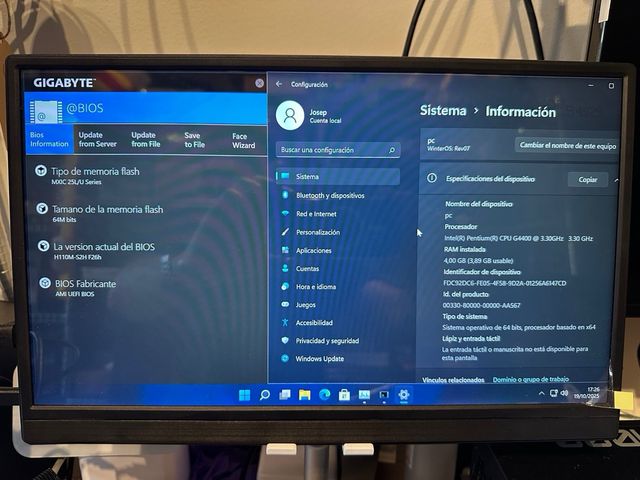Open Dominio o grupo de trabajo link

[x=531, y=380]
